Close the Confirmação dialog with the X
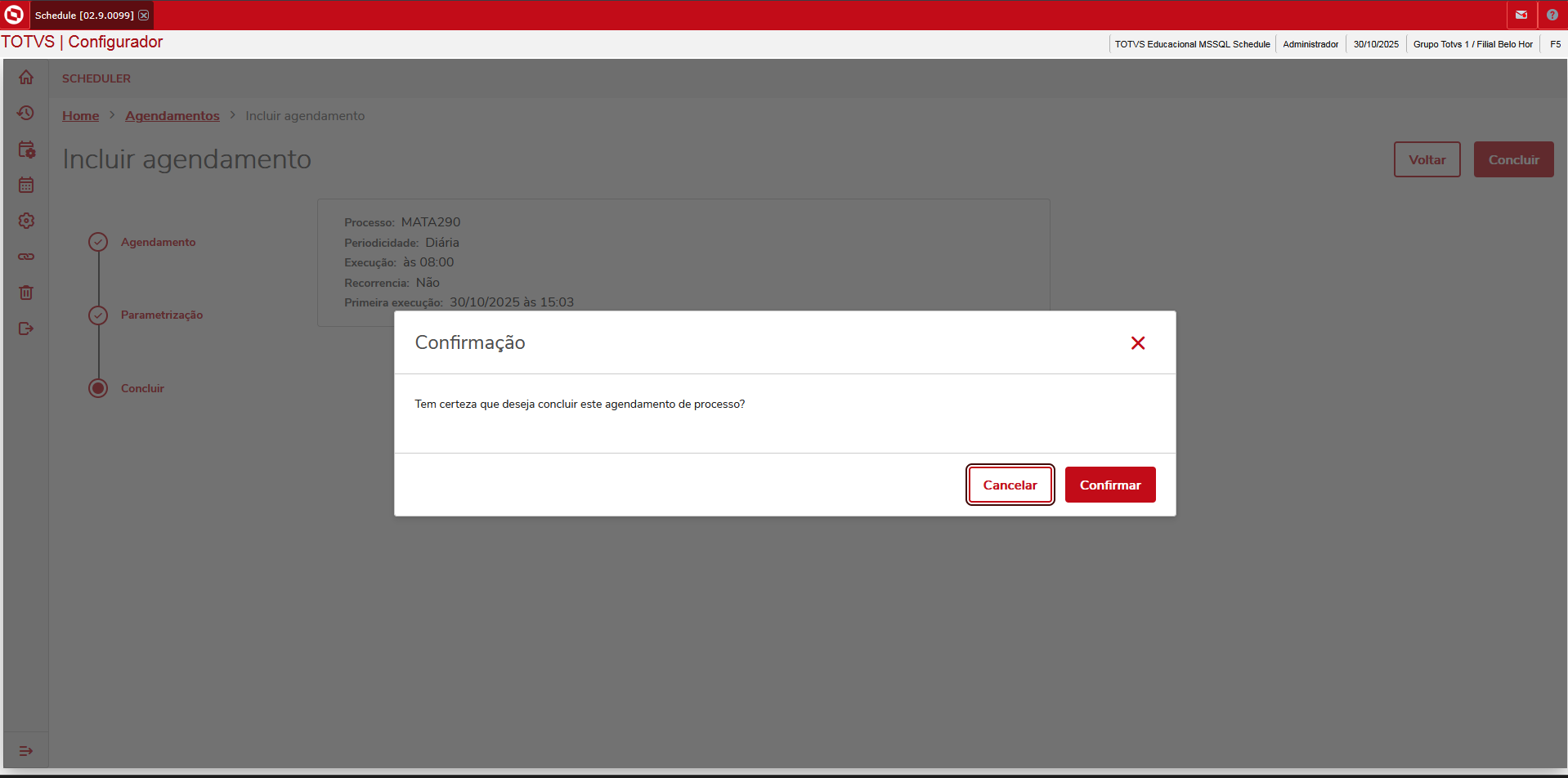The width and height of the screenshot is (1568, 778). click(x=1138, y=343)
